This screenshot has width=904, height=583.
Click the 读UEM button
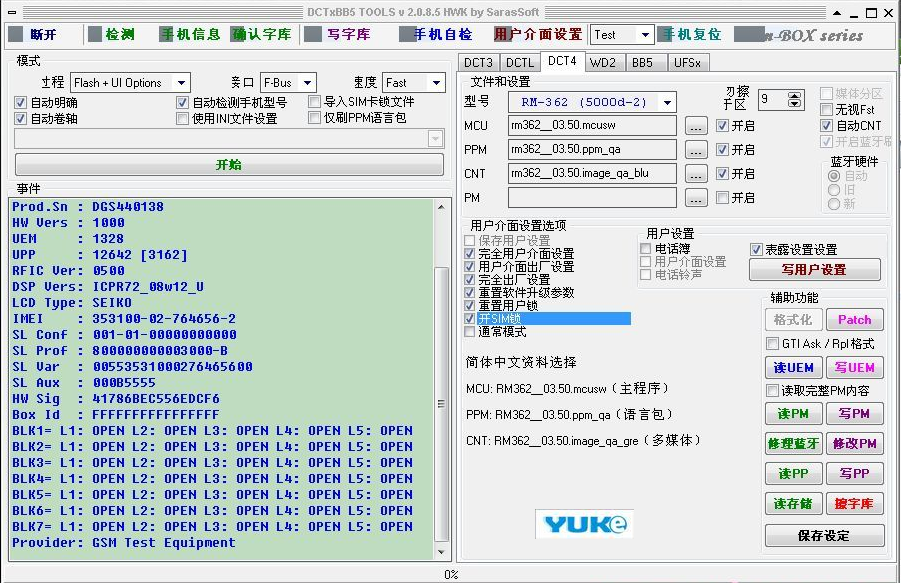[x=793, y=367]
